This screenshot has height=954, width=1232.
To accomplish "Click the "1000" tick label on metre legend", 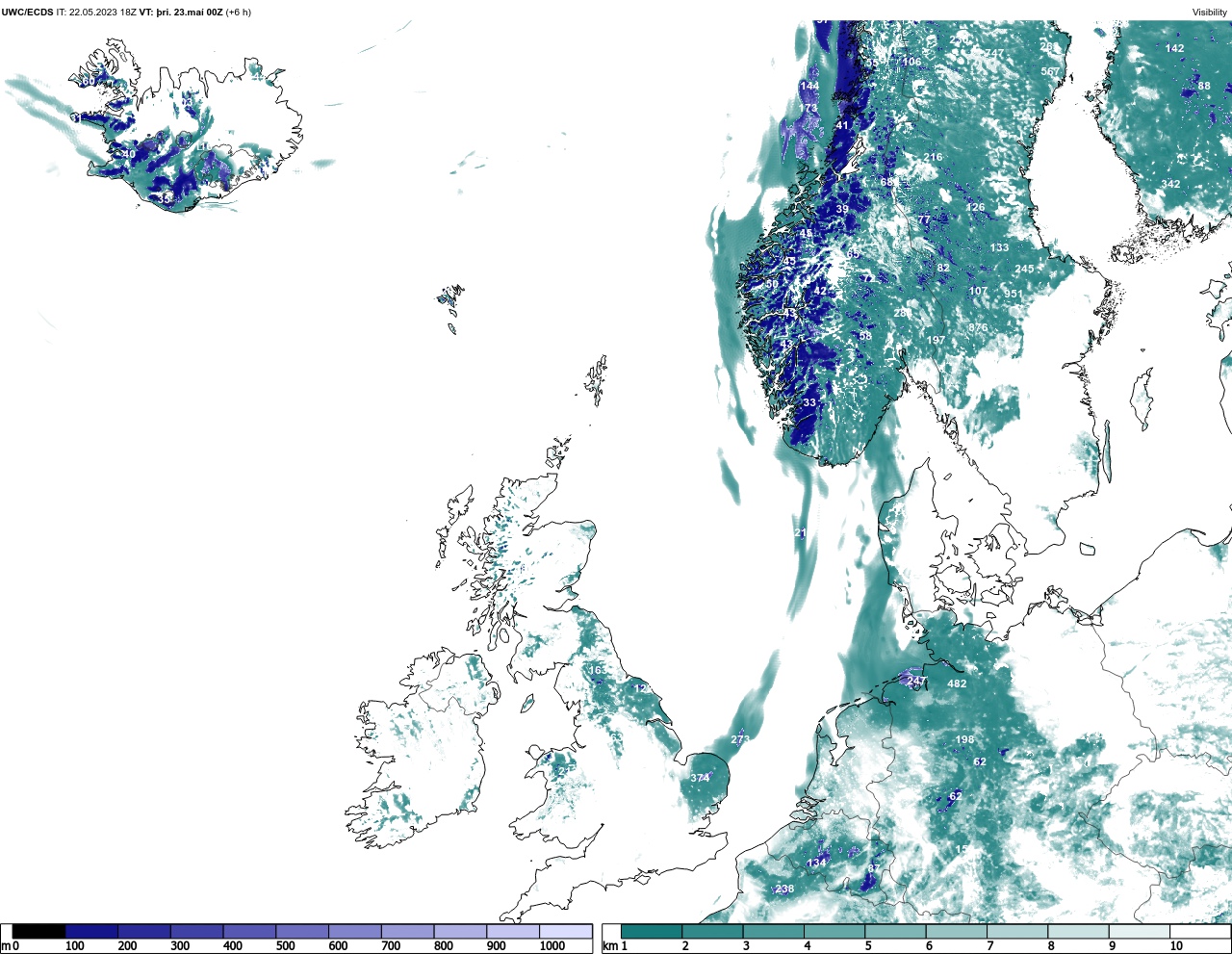I will click(552, 946).
